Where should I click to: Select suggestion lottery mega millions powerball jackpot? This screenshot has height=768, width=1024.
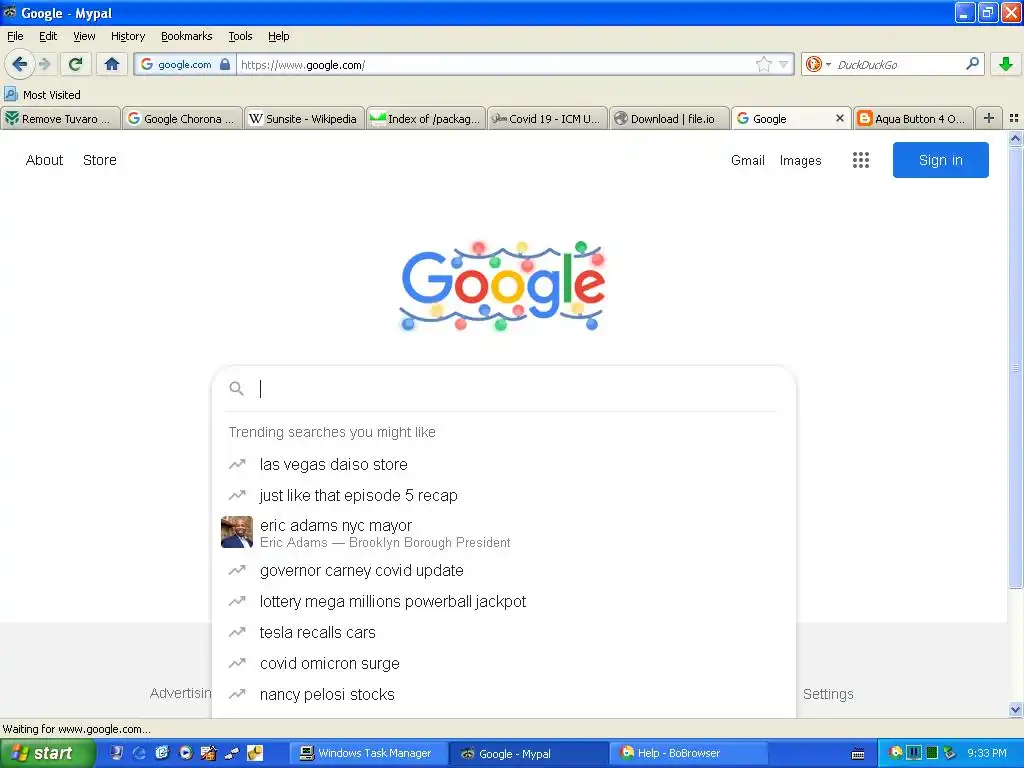[x=504, y=601]
